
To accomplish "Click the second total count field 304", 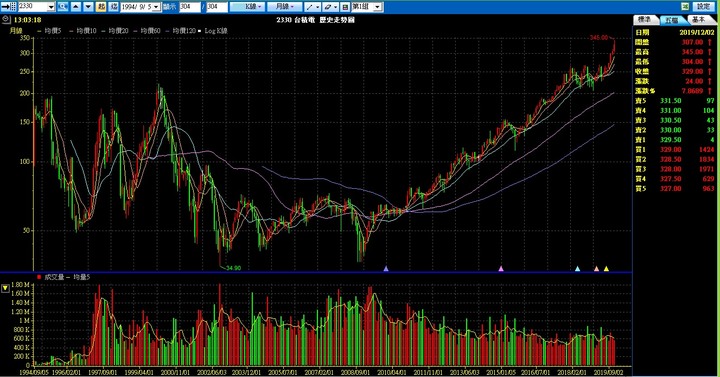I will (217, 6).
